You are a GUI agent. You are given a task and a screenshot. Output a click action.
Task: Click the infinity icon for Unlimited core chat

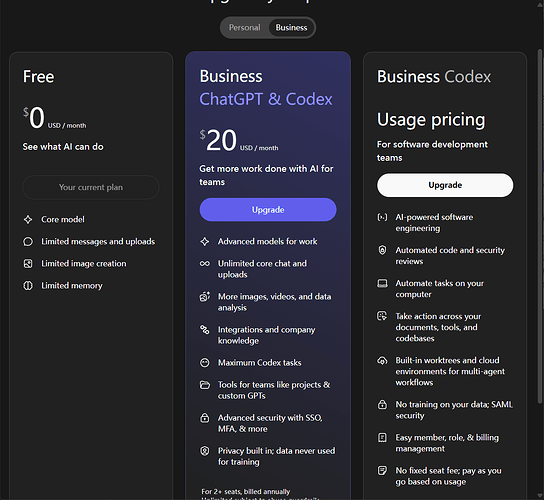205,264
